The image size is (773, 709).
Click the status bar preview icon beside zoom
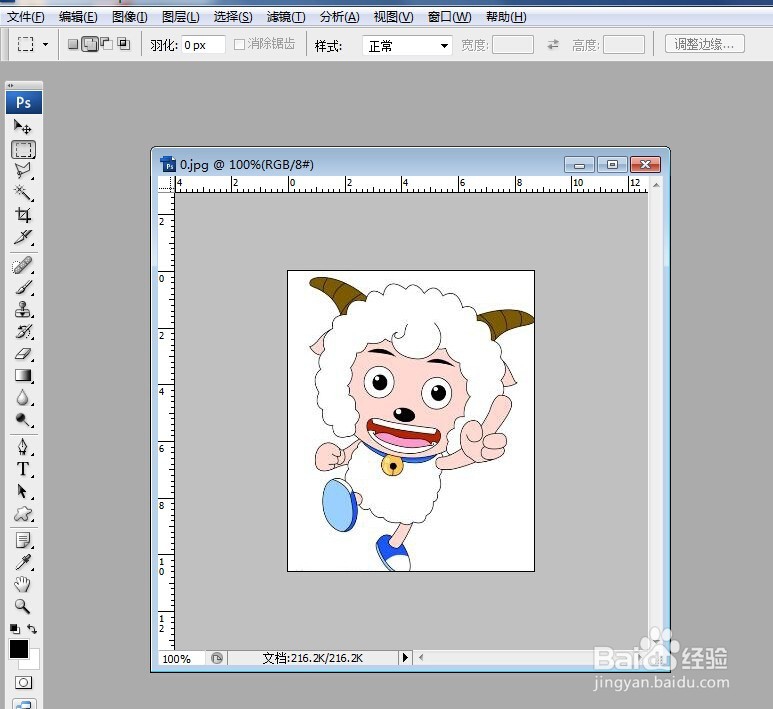pyautogui.click(x=216, y=658)
